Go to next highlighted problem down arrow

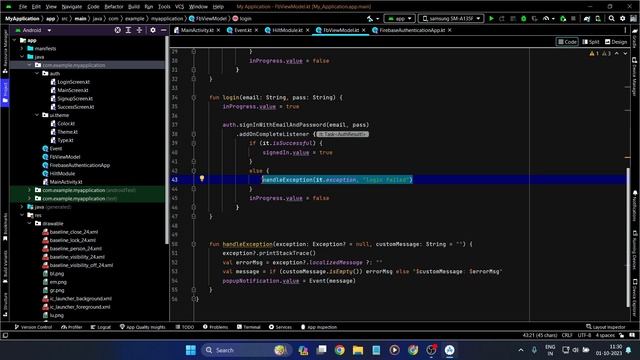(625, 53)
